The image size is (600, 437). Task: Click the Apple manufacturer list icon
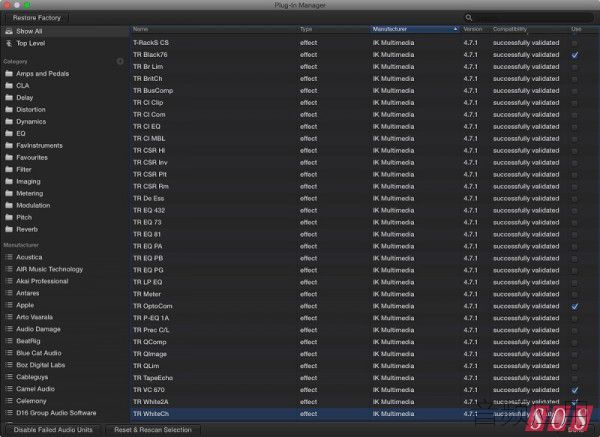tap(9, 305)
